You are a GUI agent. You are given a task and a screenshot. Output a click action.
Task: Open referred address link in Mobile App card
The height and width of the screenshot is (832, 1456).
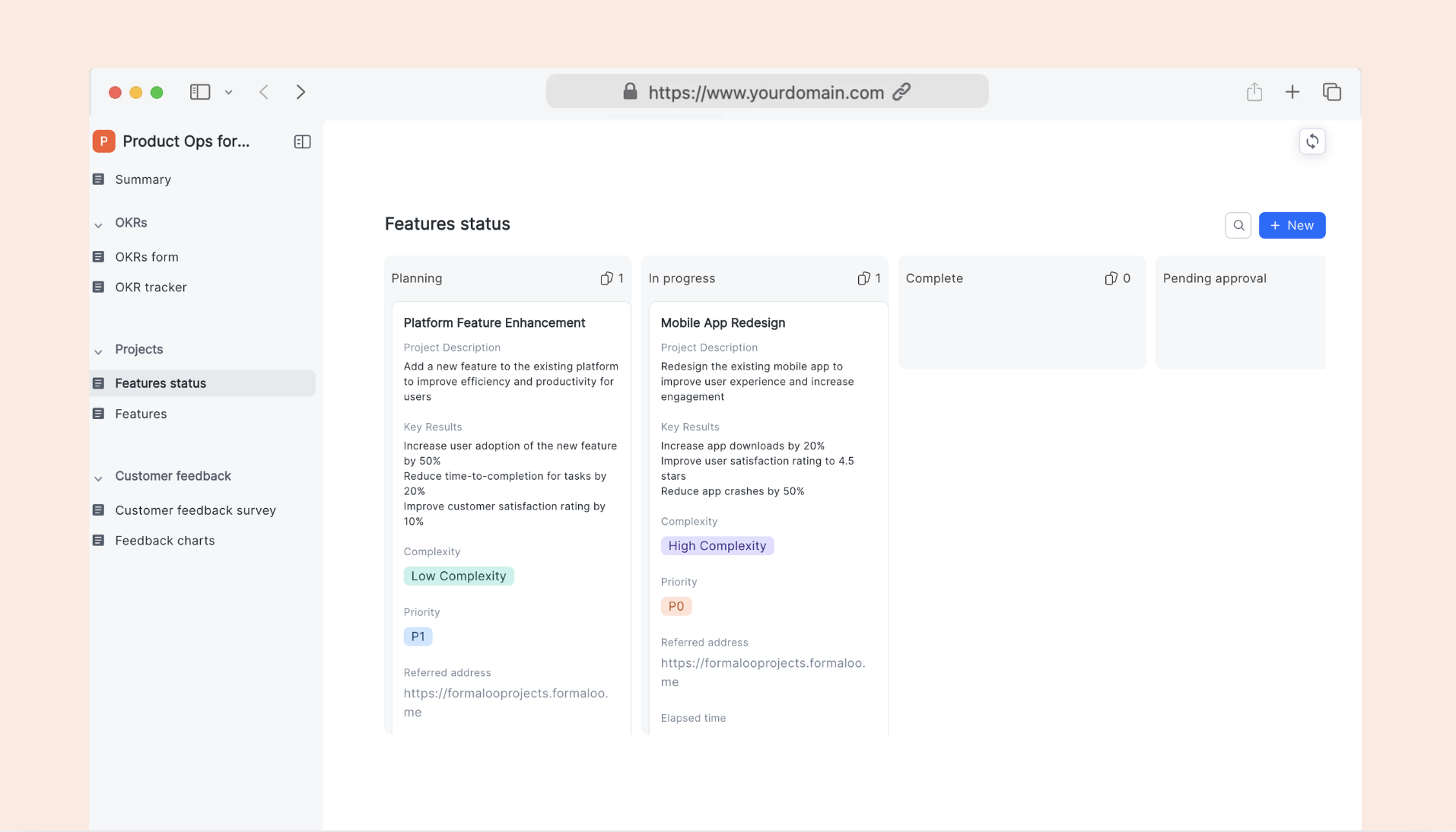coord(763,672)
